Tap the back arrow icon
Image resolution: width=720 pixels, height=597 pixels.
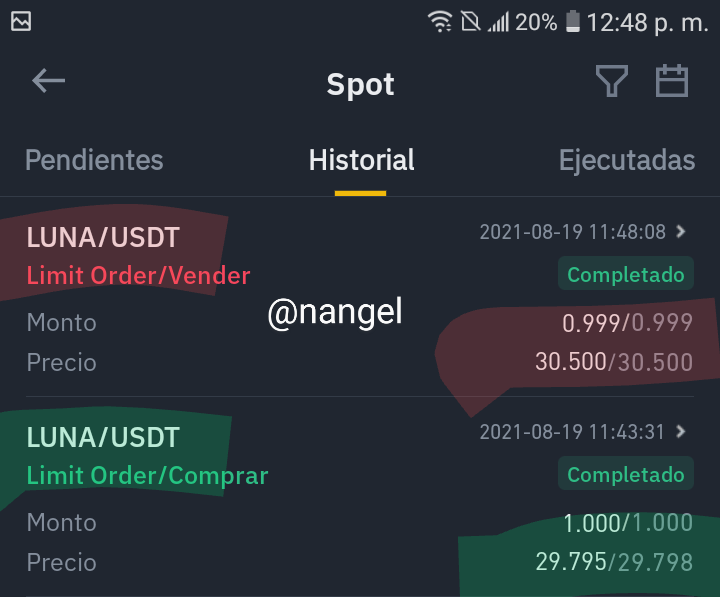[x=48, y=81]
